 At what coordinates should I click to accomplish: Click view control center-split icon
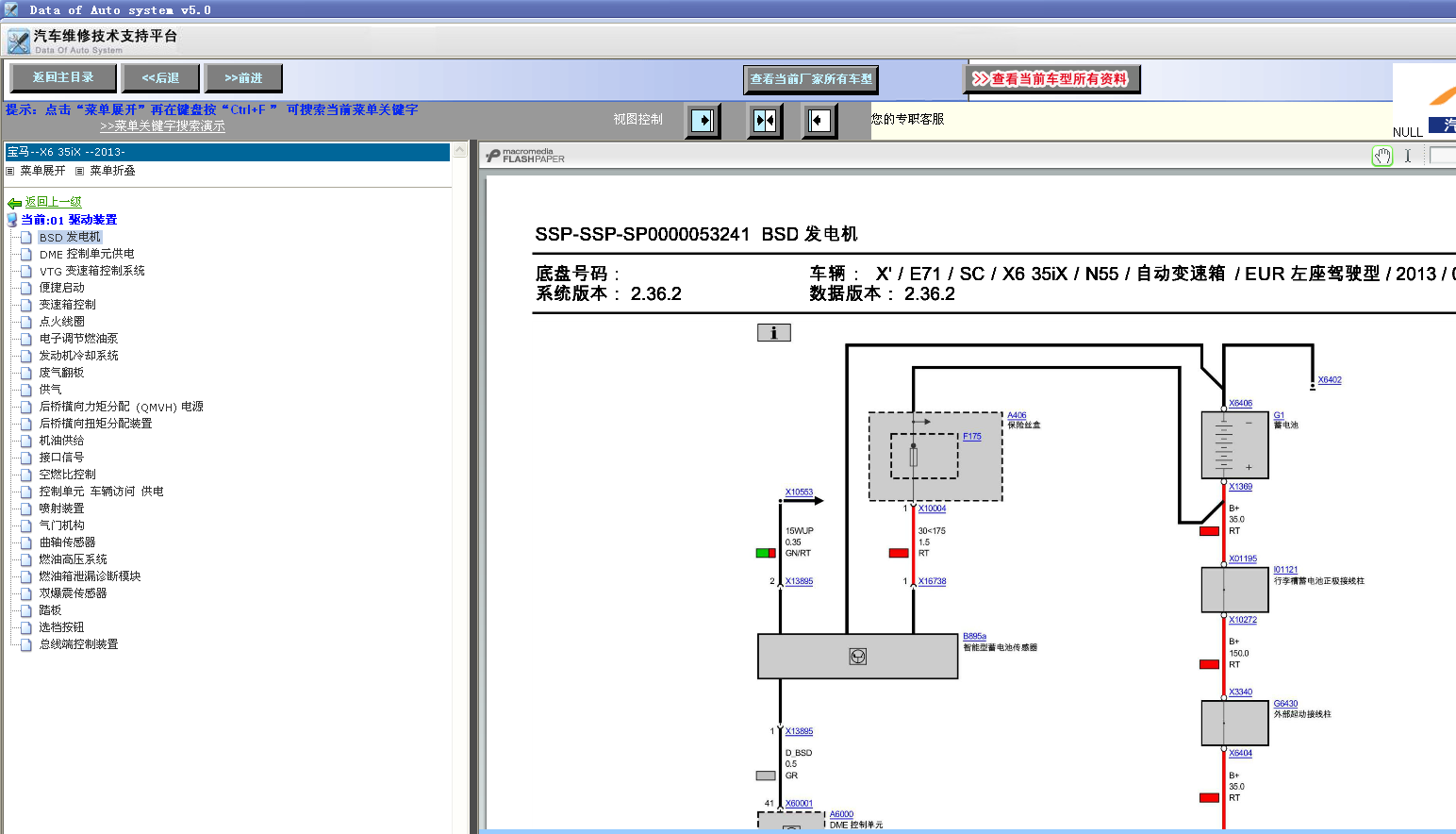765,120
